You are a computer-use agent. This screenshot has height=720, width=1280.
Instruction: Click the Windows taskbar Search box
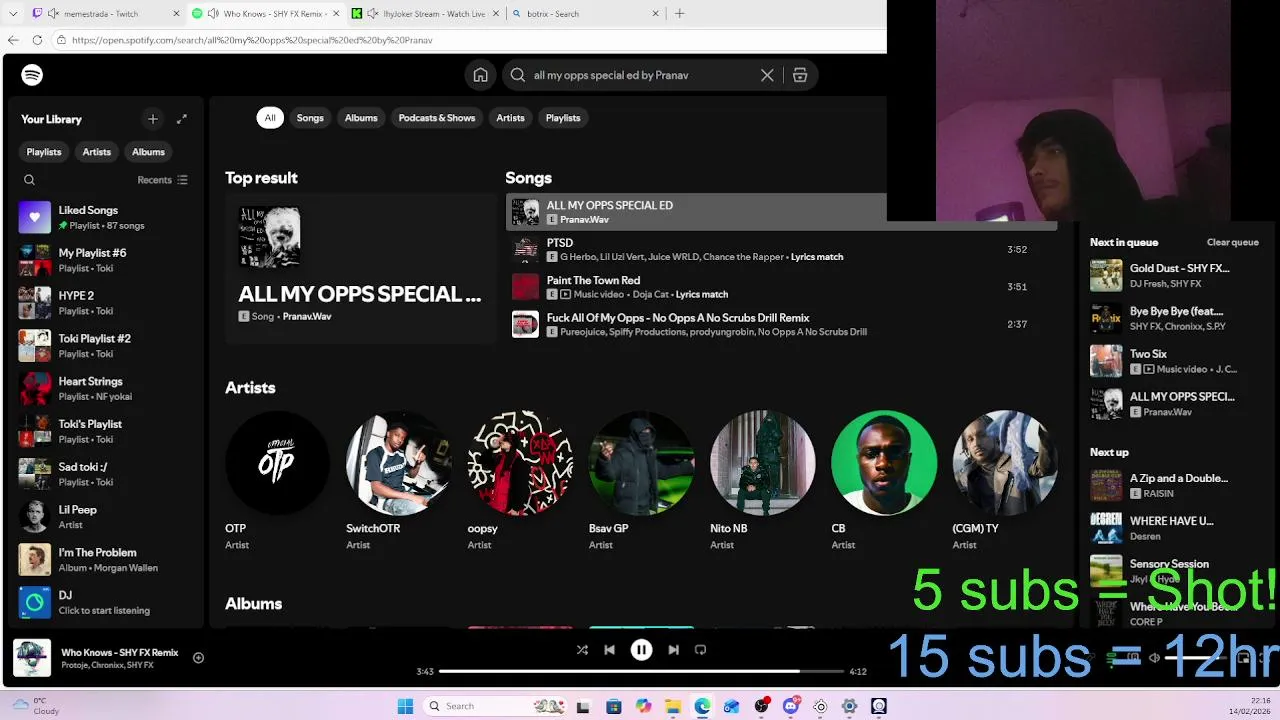pos(495,706)
